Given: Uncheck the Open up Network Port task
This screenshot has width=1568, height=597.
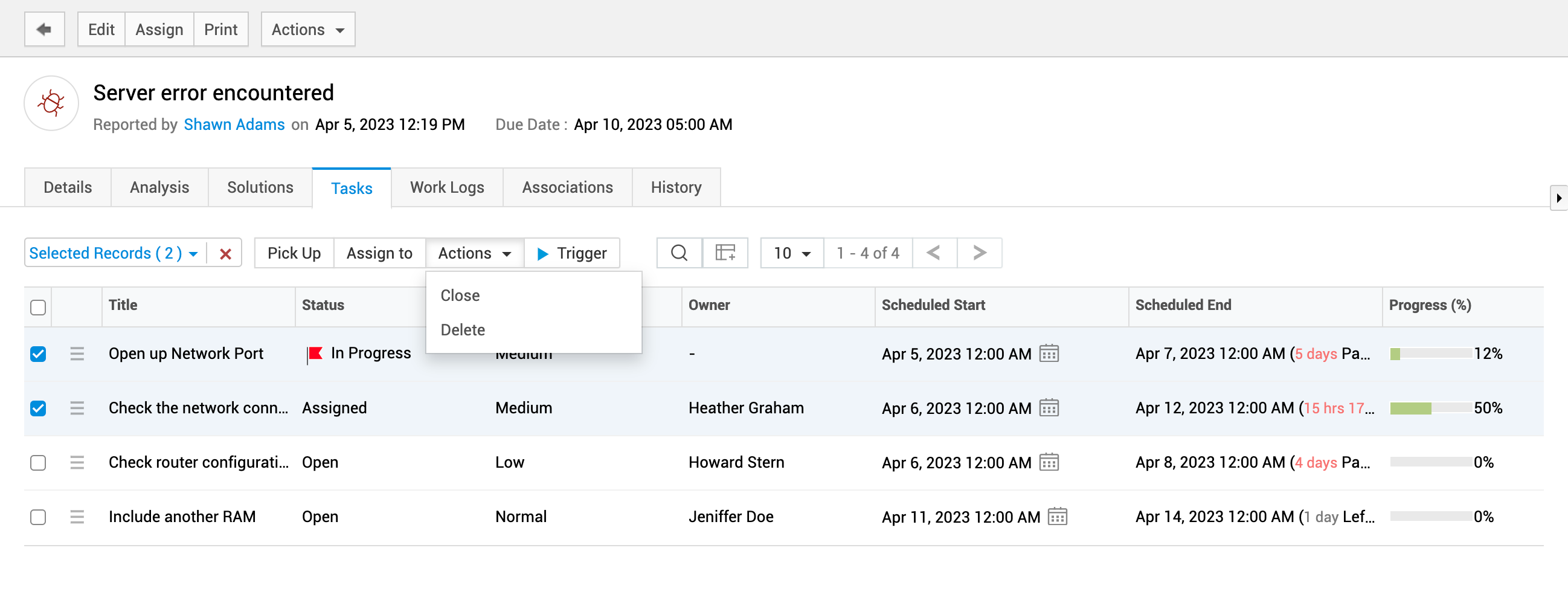Looking at the screenshot, I should tap(38, 354).
